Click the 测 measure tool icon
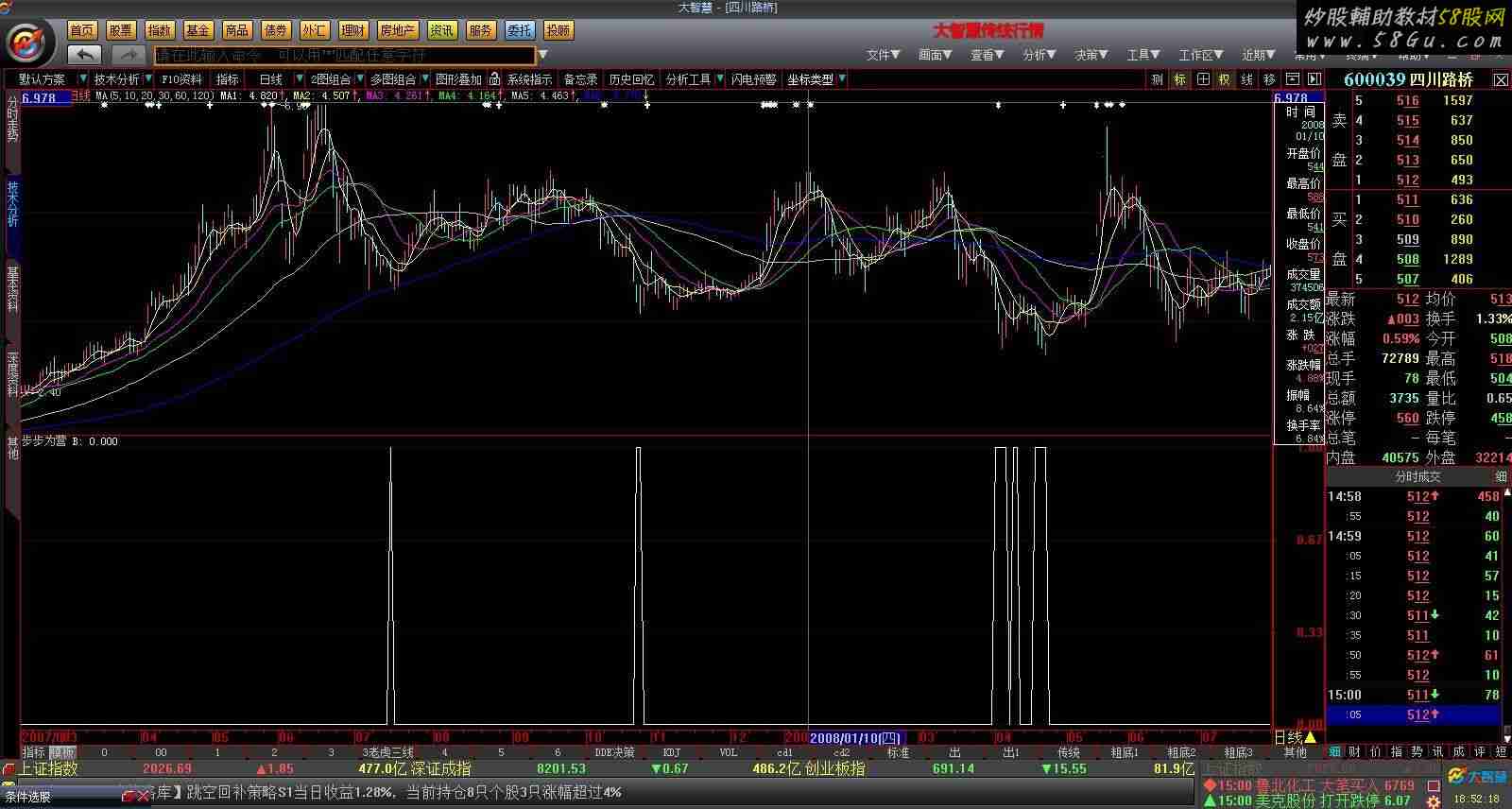This screenshot has width=1512, height=809. point(1157,79)
